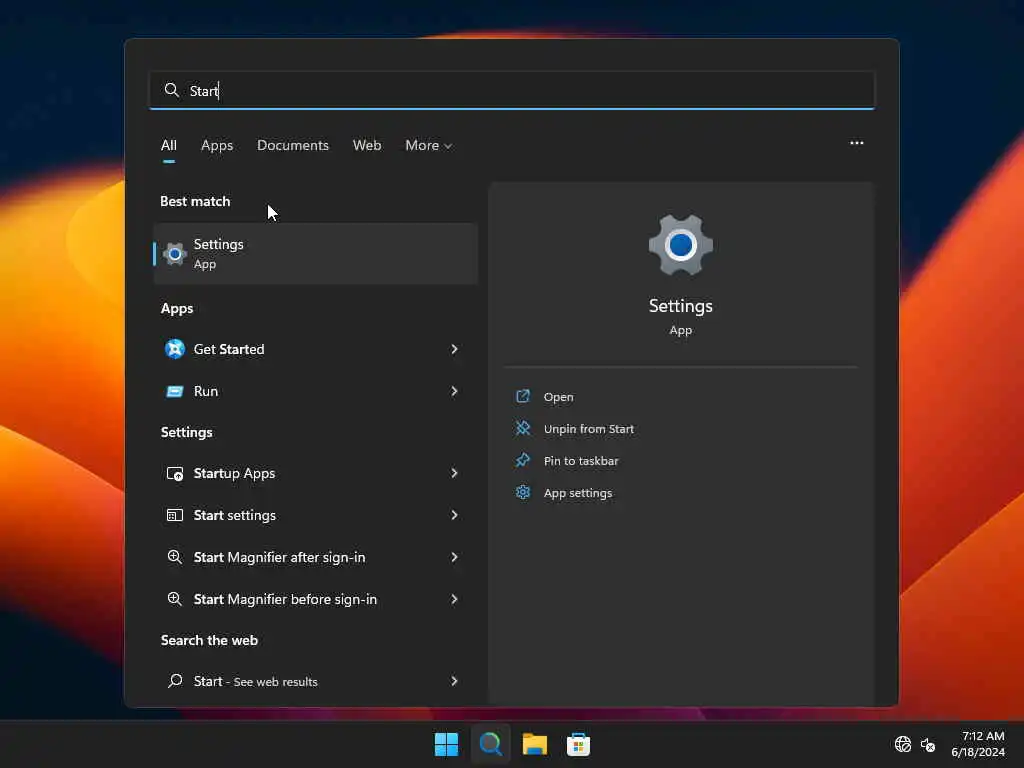The width and height of the screenshot is (1024, 768).
Task: Expand the Startup Apps chevron
Action: (455, 473)
